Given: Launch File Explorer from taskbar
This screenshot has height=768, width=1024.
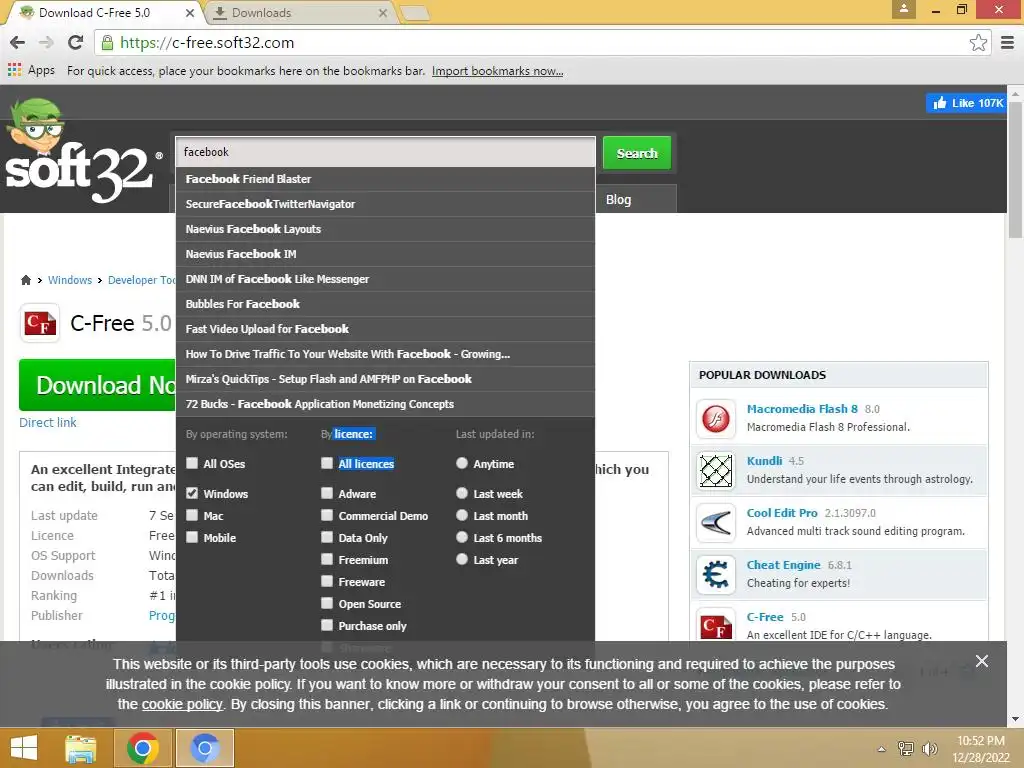Looking at the screenshot, I should click(80, 748).
